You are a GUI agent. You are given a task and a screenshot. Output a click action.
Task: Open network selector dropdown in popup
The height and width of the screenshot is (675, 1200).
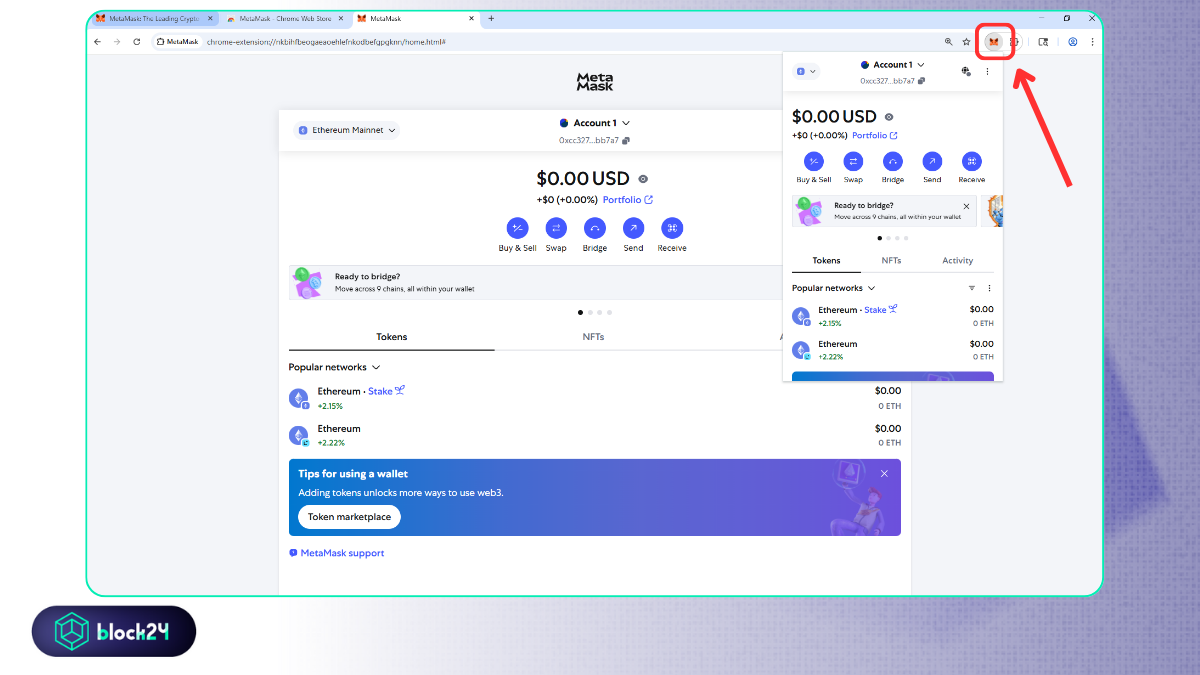(x=806, y=71)
